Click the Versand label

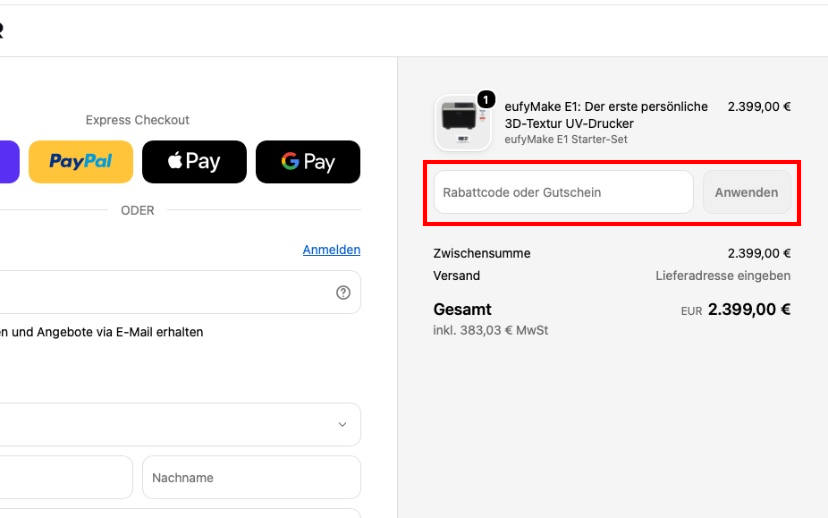[457, 276]
